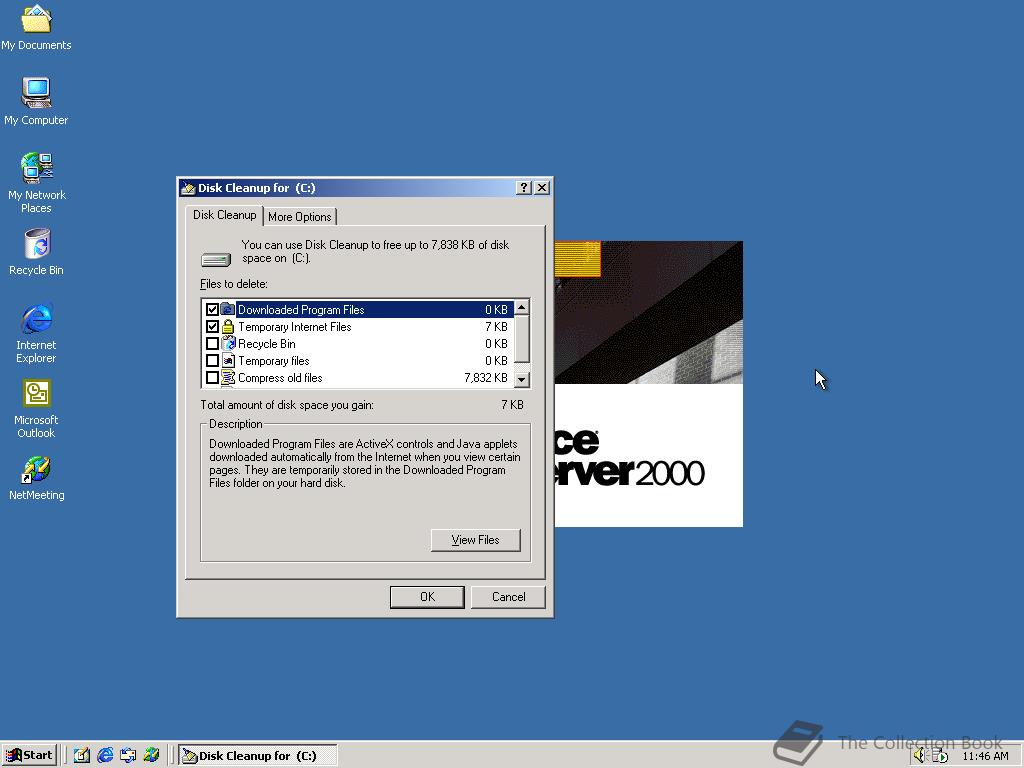Screen dimensions: 1024x768
Task: Click the Disk Cleanup title bar icon
Action: pos(189,188)
